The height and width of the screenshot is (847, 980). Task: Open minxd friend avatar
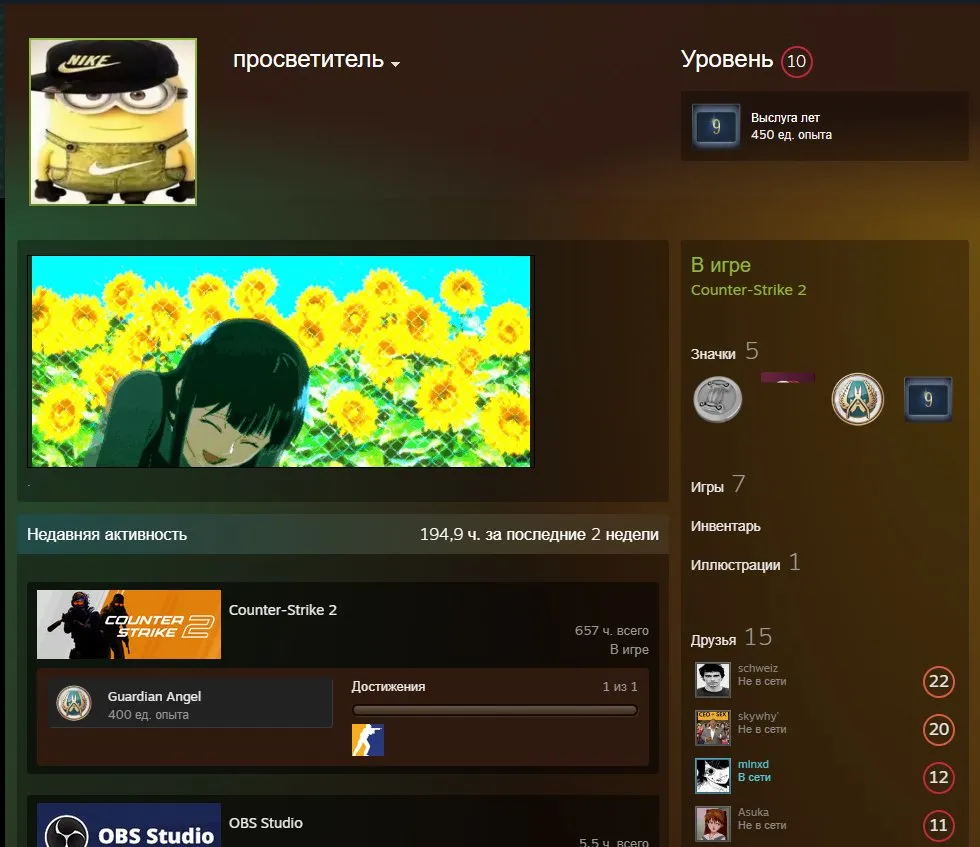(713, 776)
